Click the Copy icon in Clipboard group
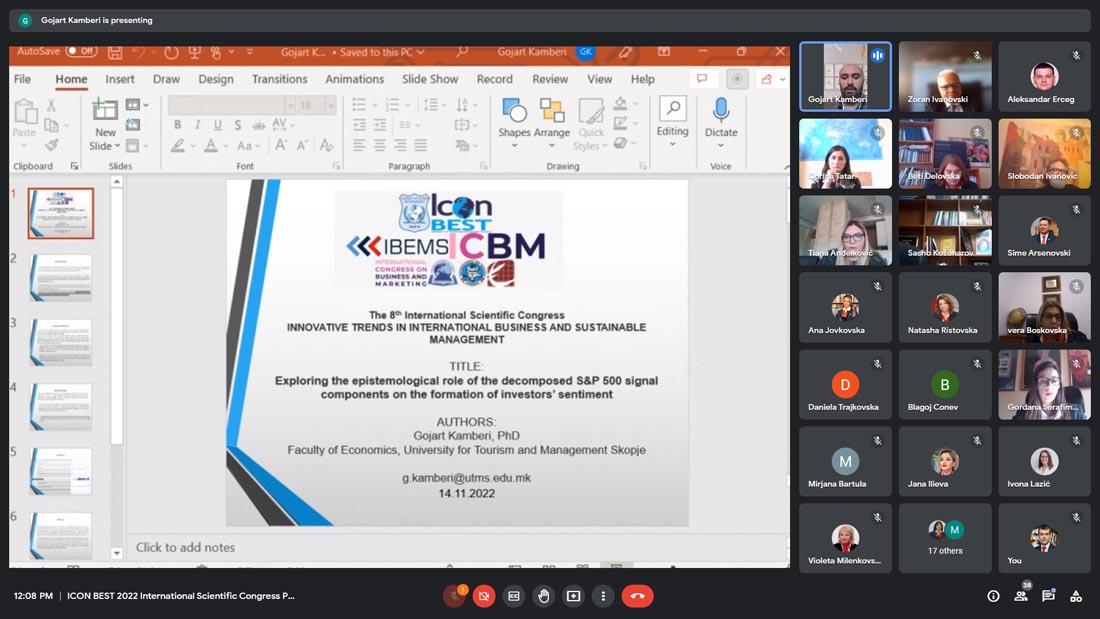 pos(51,125)
